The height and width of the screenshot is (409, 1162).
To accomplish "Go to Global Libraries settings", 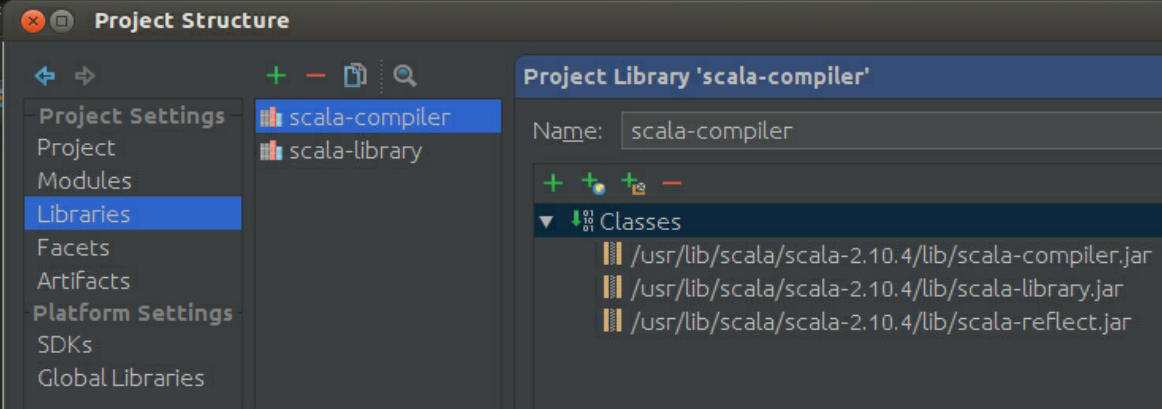I will [120, 378].
